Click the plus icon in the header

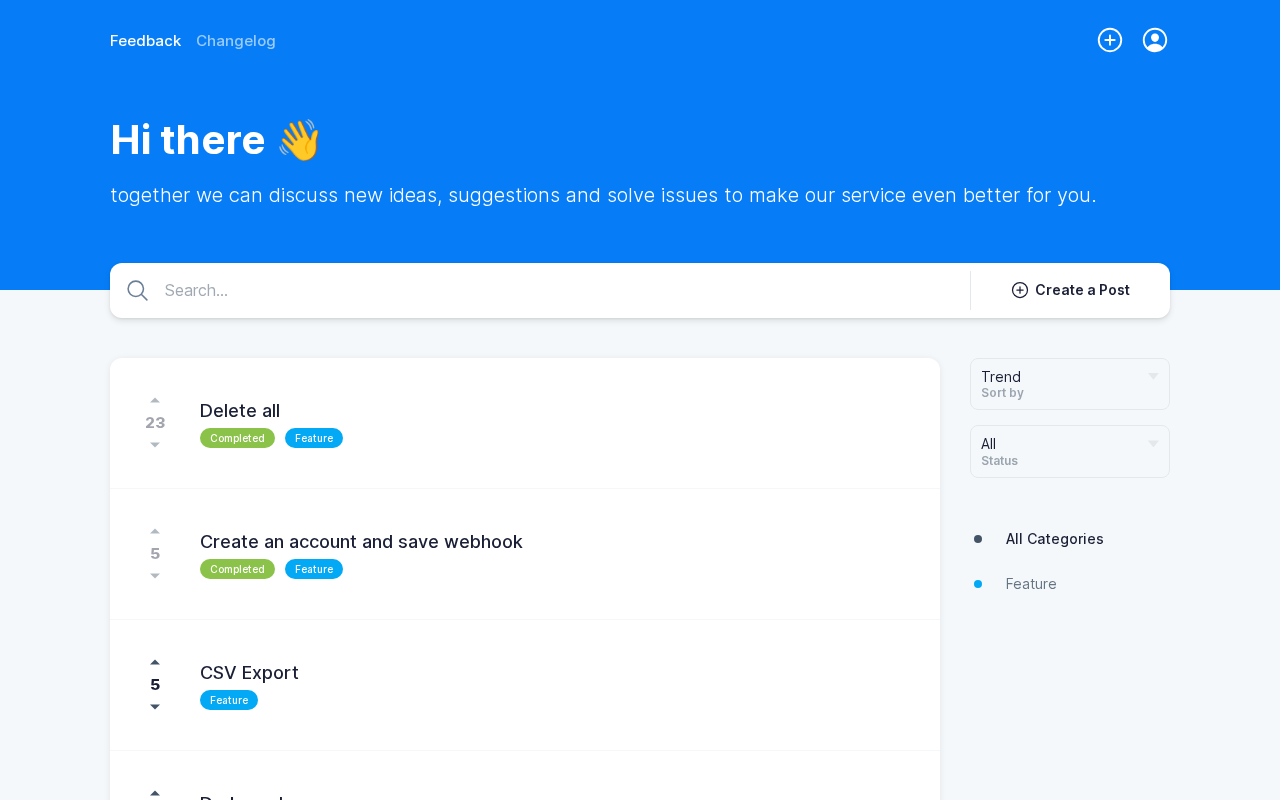(1110, 40)
